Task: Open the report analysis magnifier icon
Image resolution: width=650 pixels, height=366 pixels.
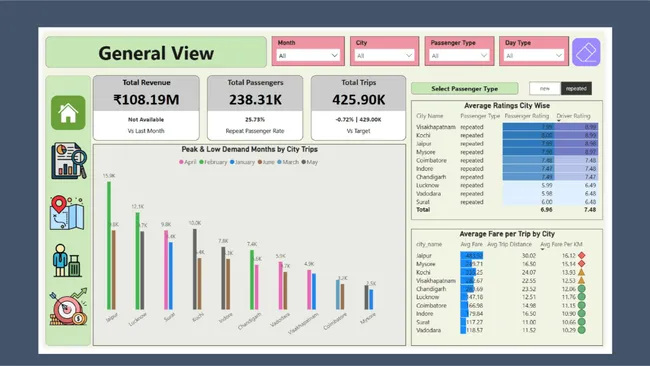Action: [x=69, y=161]
